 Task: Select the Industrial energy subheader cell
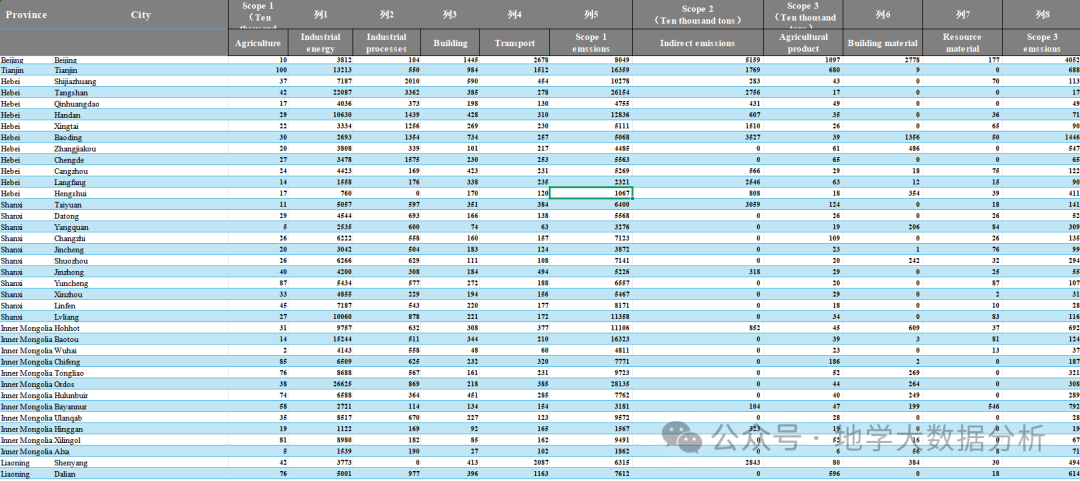pyautogui.click(x=322, y=43)
